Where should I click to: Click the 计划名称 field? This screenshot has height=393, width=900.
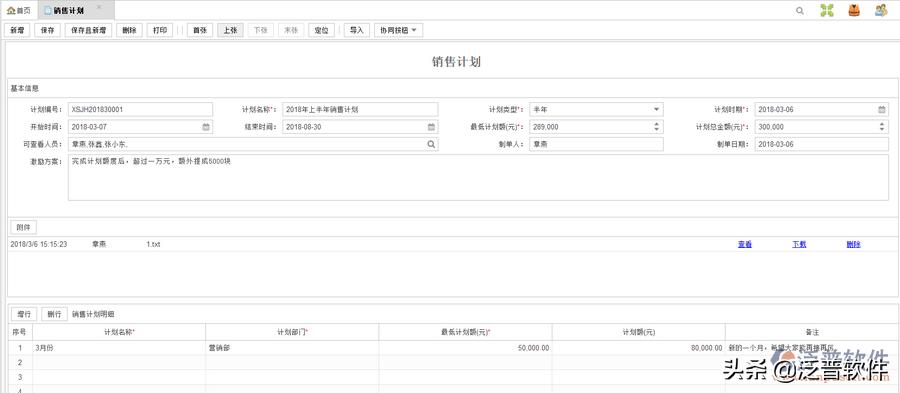click(x=360, y=109)
